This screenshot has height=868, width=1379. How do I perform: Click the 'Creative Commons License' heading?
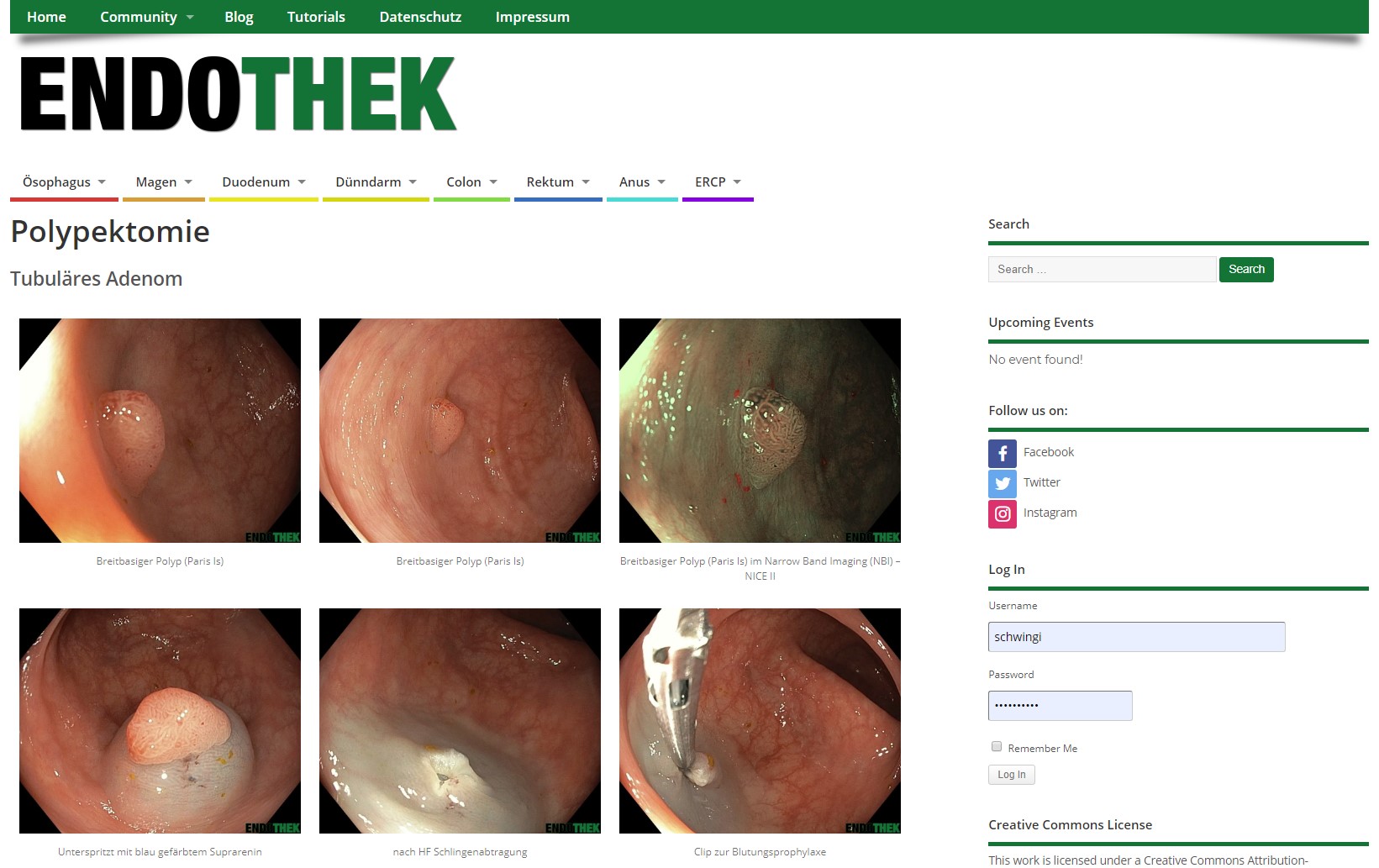pyautogui.click(x=1070, y=825)
